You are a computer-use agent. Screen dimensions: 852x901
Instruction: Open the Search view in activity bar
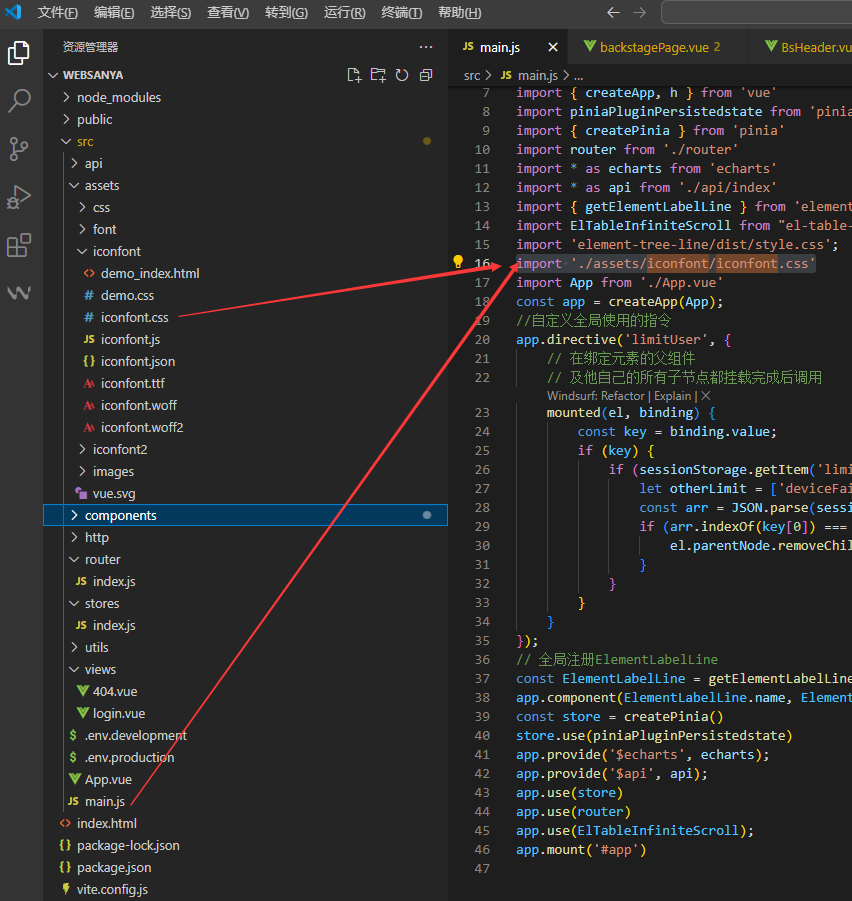point(19,101)
